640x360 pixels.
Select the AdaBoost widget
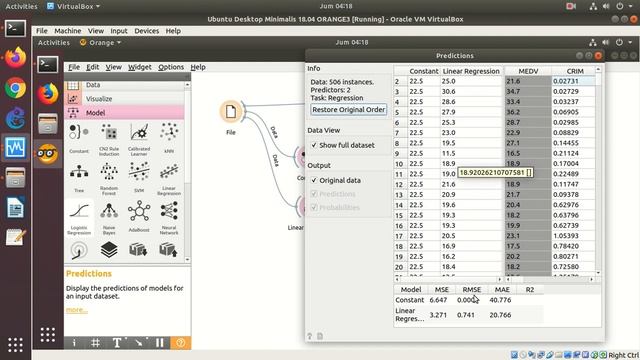click(139, 217)
